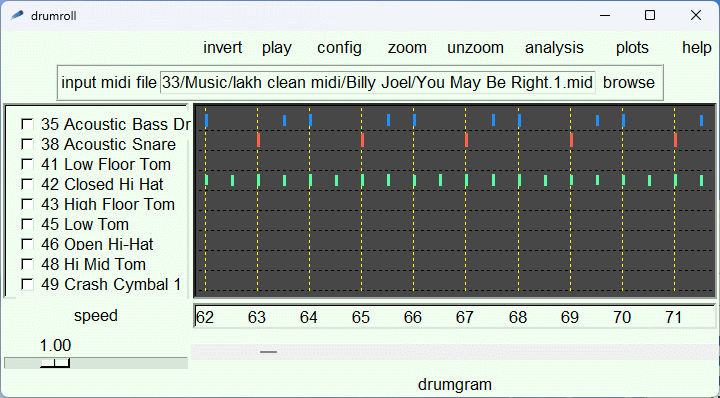
Task: Toggle the 46 Open Hi-Hat checkbox
Action: (28, 244)
